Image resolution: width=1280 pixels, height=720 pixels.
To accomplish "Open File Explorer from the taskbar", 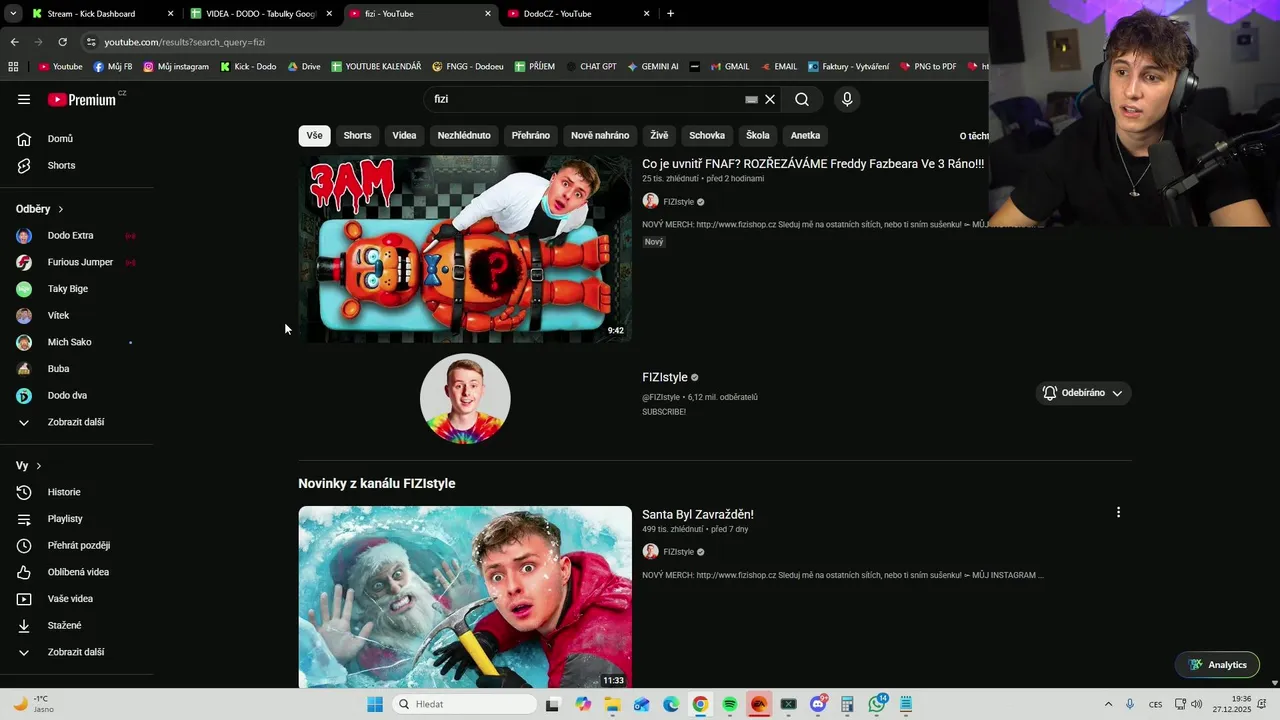I will pyautogui.click(x=612, y=704).
